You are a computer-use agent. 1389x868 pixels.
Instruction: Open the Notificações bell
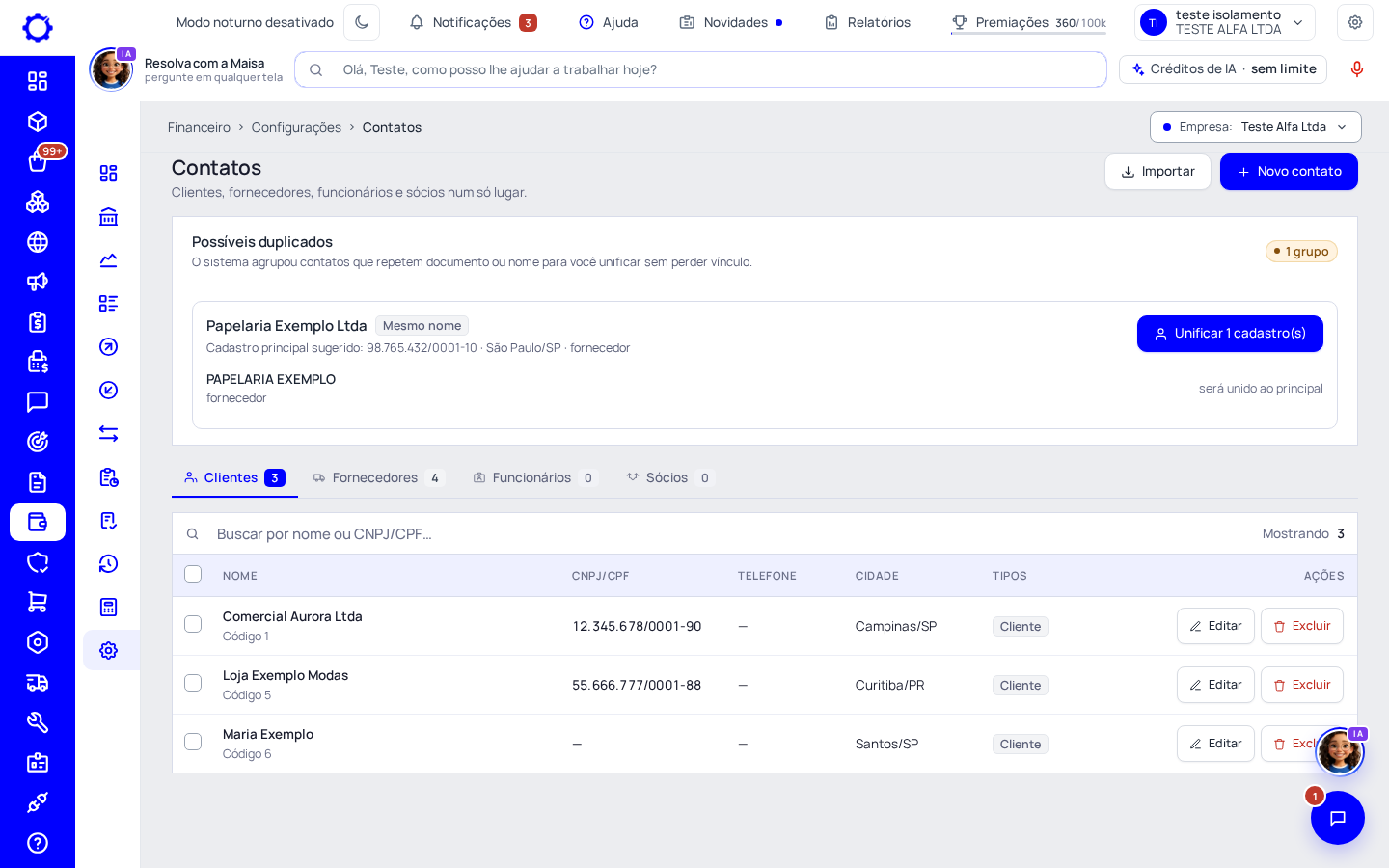point(473,22)
